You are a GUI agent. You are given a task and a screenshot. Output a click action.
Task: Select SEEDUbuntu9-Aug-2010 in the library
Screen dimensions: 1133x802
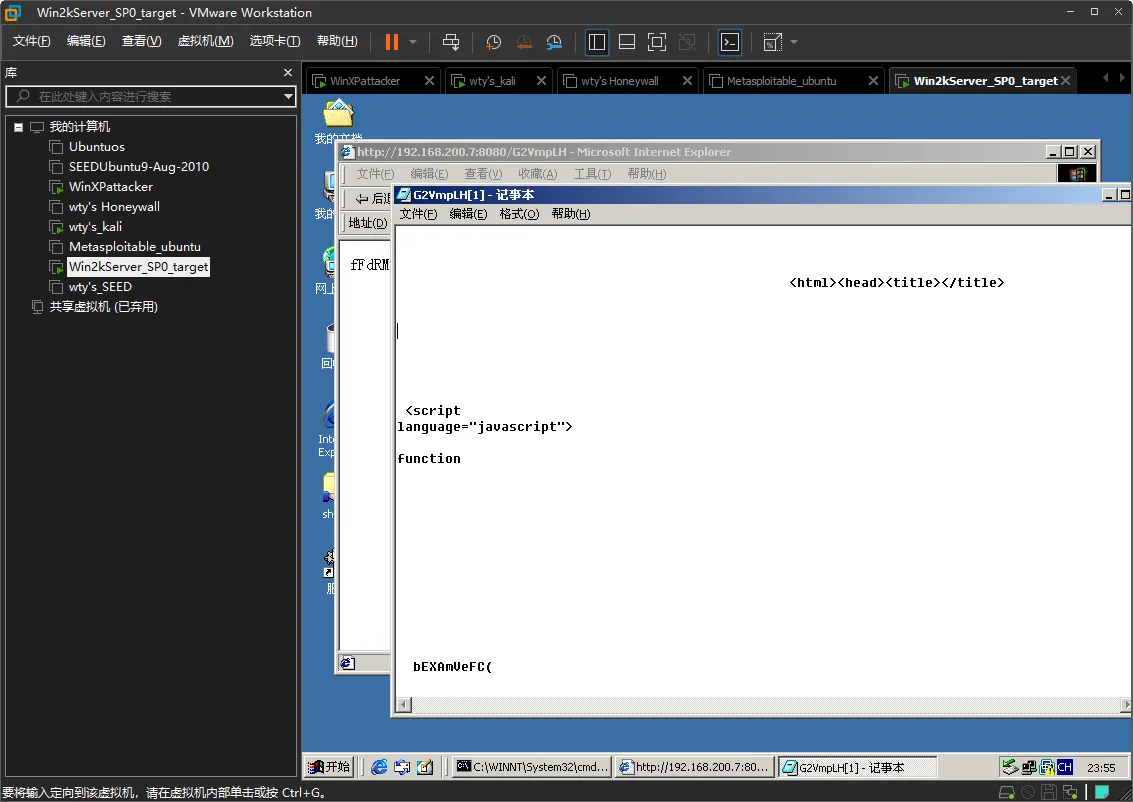coord(139,167)
